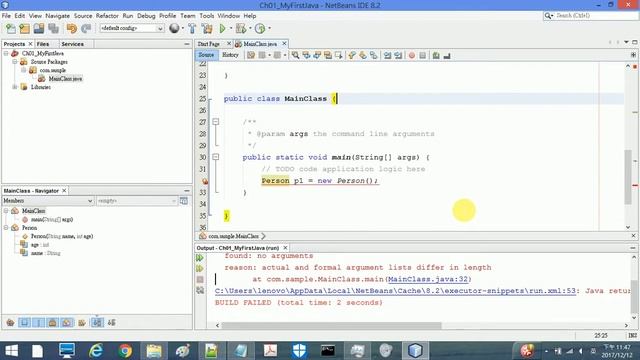Collapse the main method fold on line 30
The height and width of the screenshot is (360, 640).
pos(216,157)
